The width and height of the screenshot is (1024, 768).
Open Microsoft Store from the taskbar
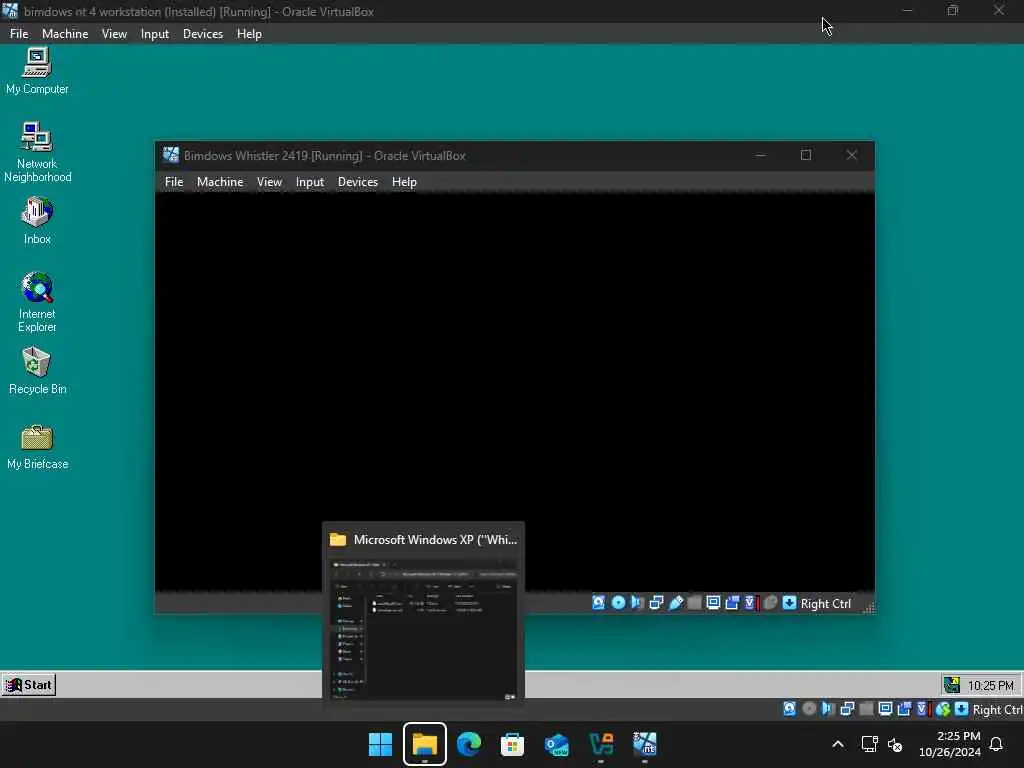(x=513, y=744)
